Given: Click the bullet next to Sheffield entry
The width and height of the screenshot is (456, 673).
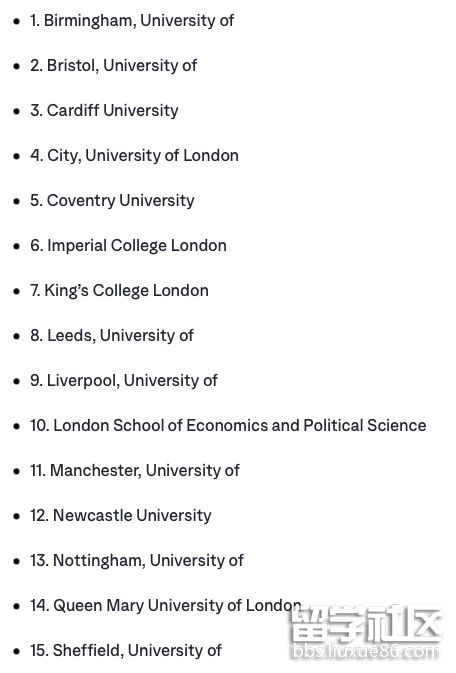Looking at the screenshot, I should point(17,652).
